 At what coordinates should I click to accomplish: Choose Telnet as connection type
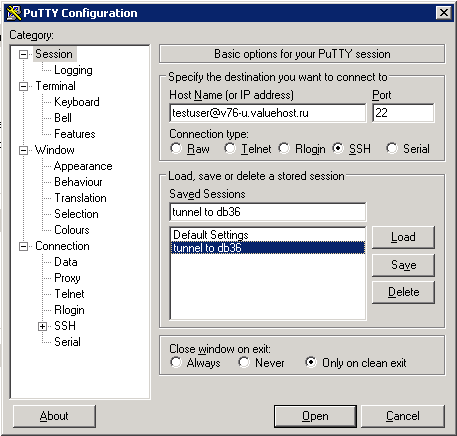(230, 148)
